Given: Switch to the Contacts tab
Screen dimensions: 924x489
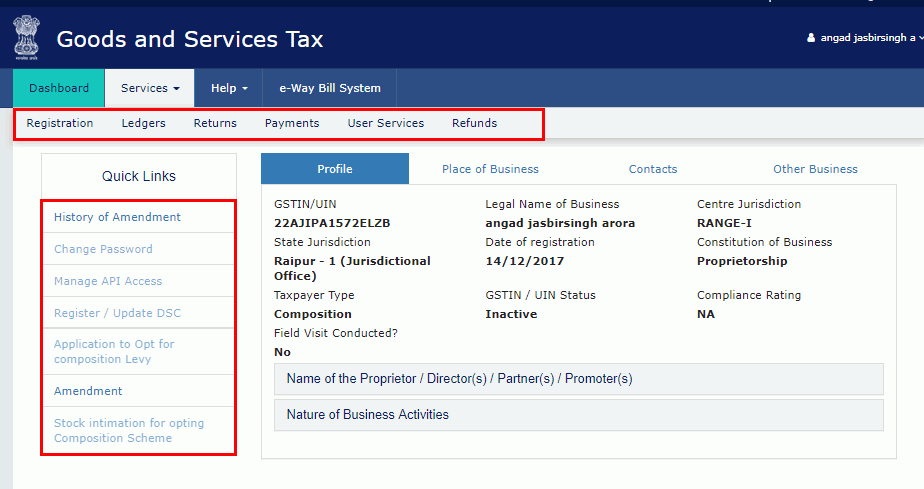Looking at the screenshot, I should pyautogui.click(x=653, y=169).
